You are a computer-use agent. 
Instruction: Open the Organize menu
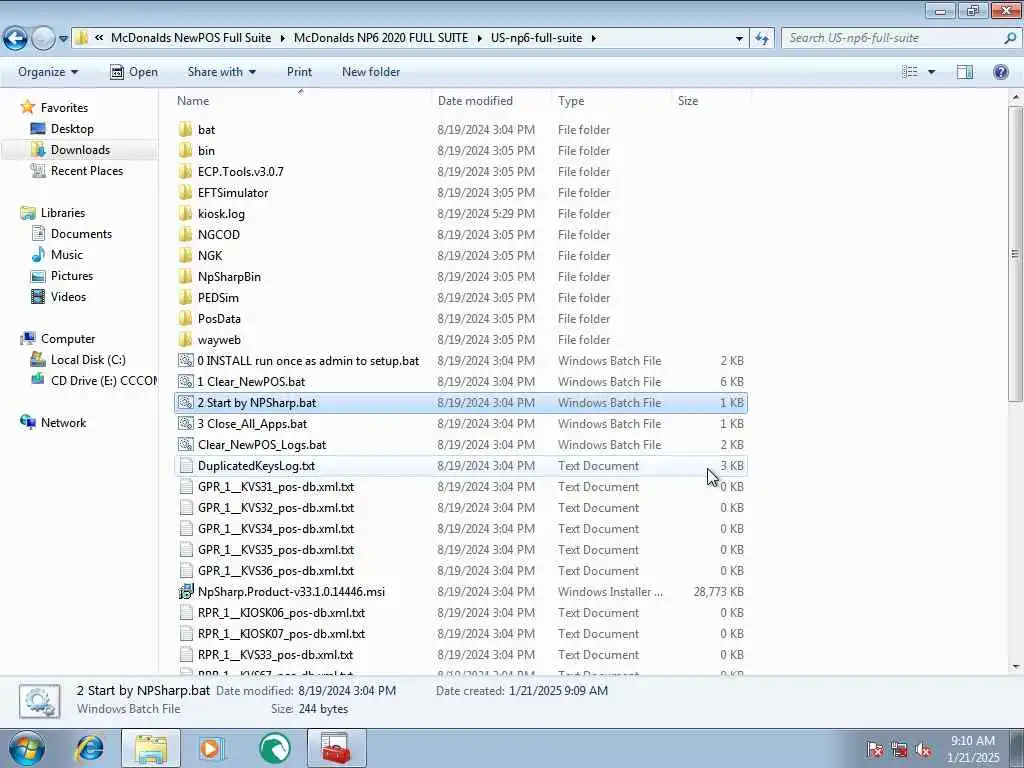click(48, 72)
